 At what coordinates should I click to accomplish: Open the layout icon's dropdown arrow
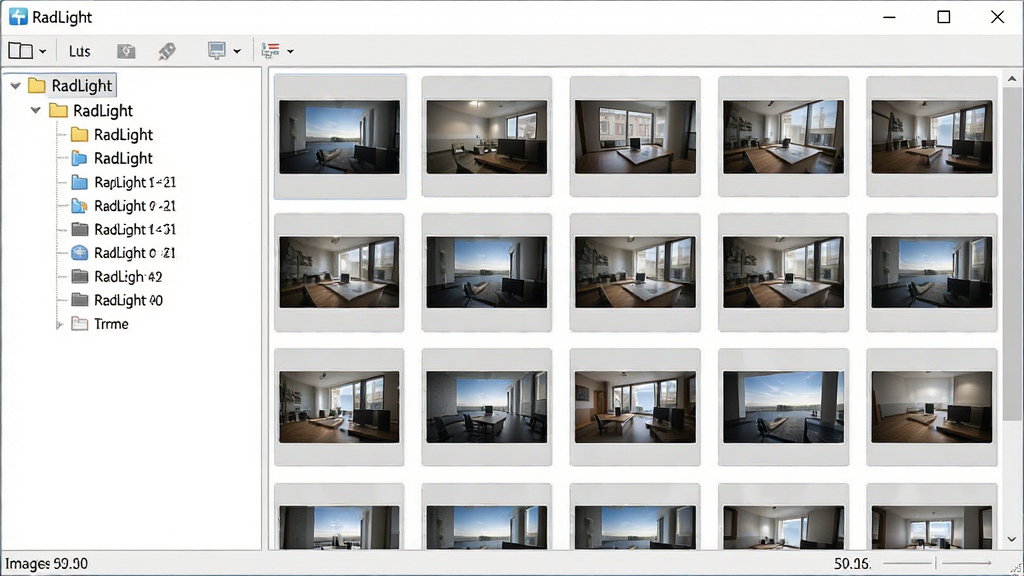pos(42,52)
